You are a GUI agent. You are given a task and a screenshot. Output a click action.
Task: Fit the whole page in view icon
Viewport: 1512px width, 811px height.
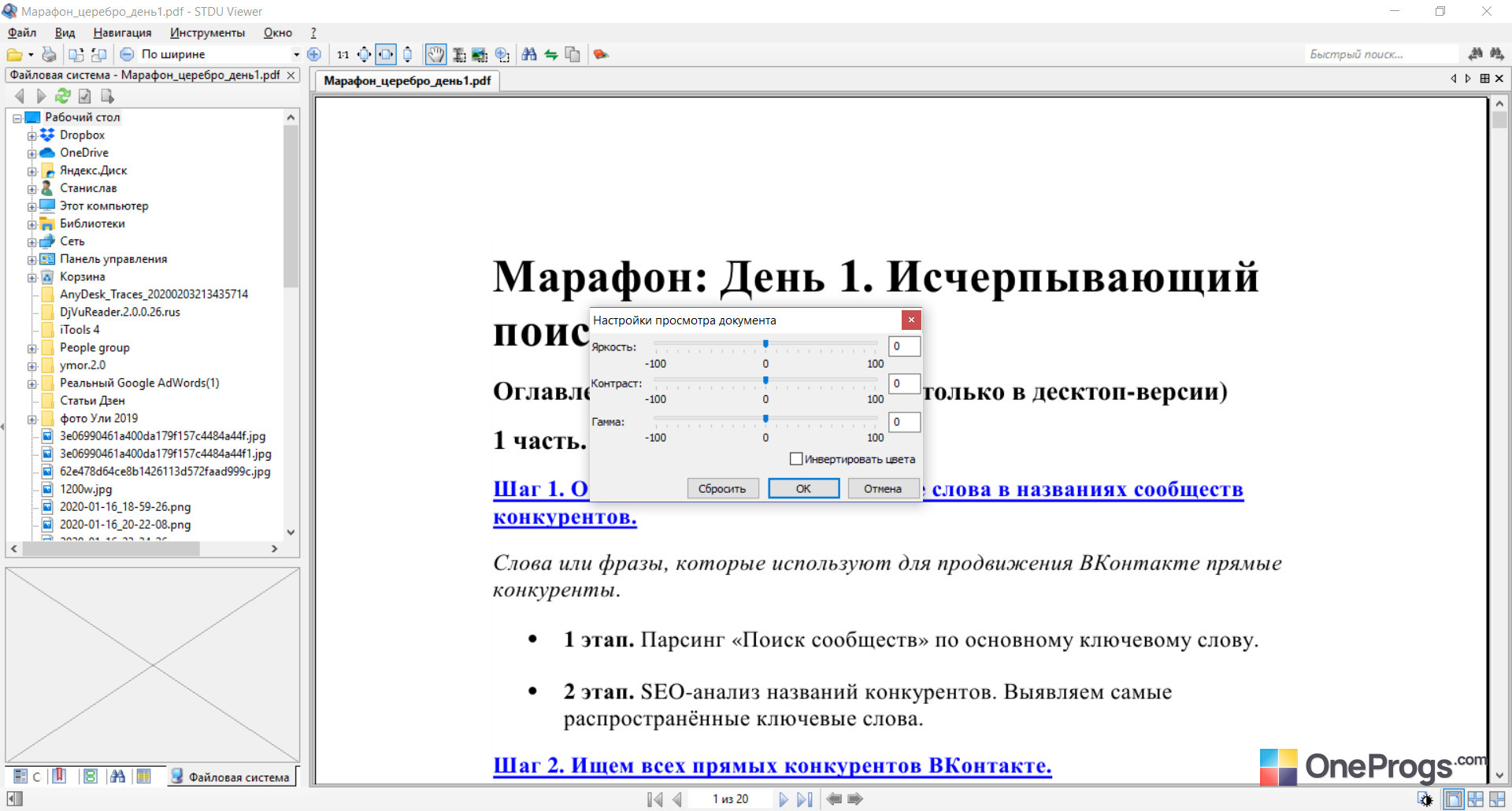pos(364,54)
